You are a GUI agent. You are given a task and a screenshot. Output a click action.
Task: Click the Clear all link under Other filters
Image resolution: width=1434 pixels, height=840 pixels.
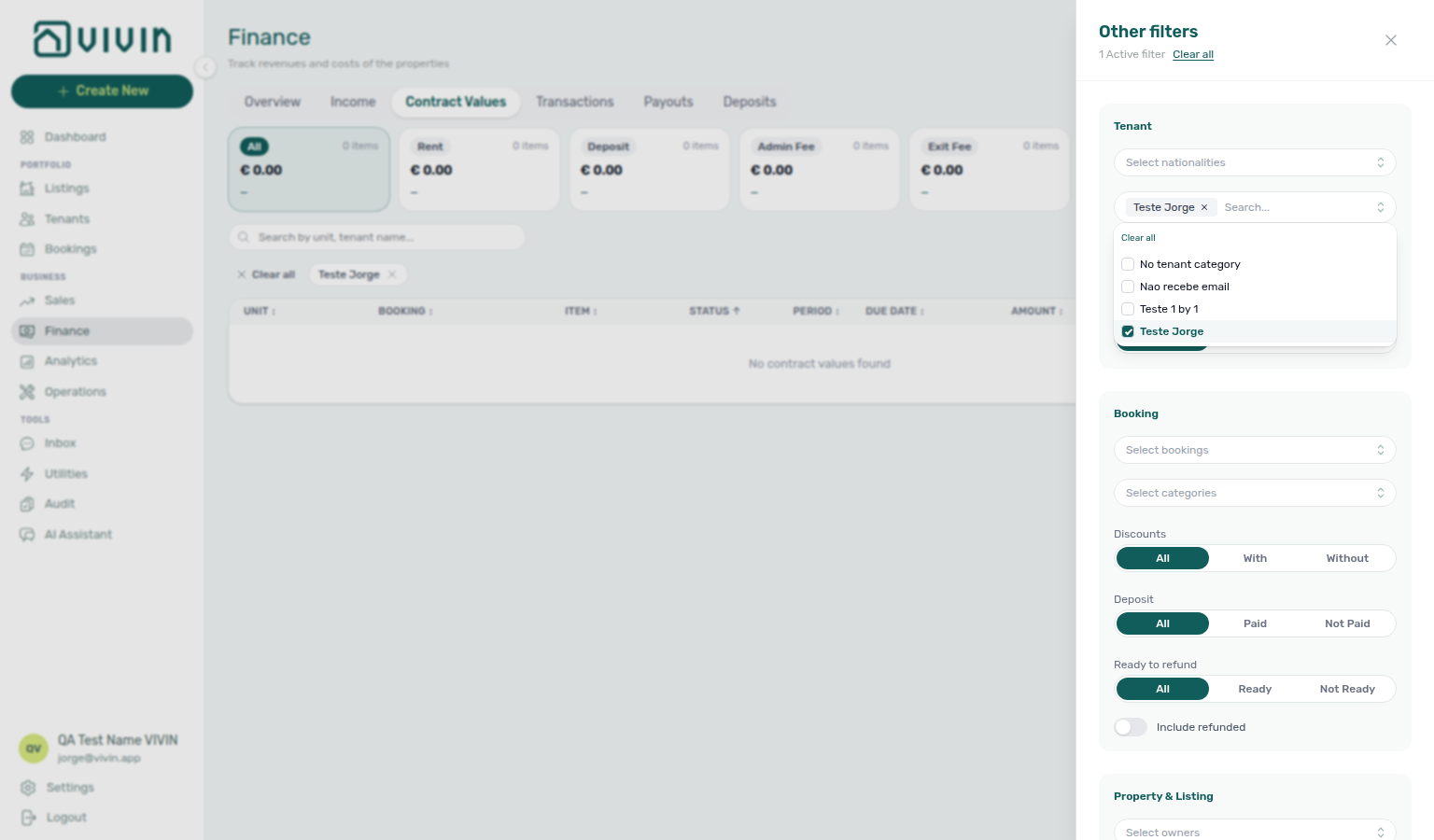click(x=1193, y=54)
